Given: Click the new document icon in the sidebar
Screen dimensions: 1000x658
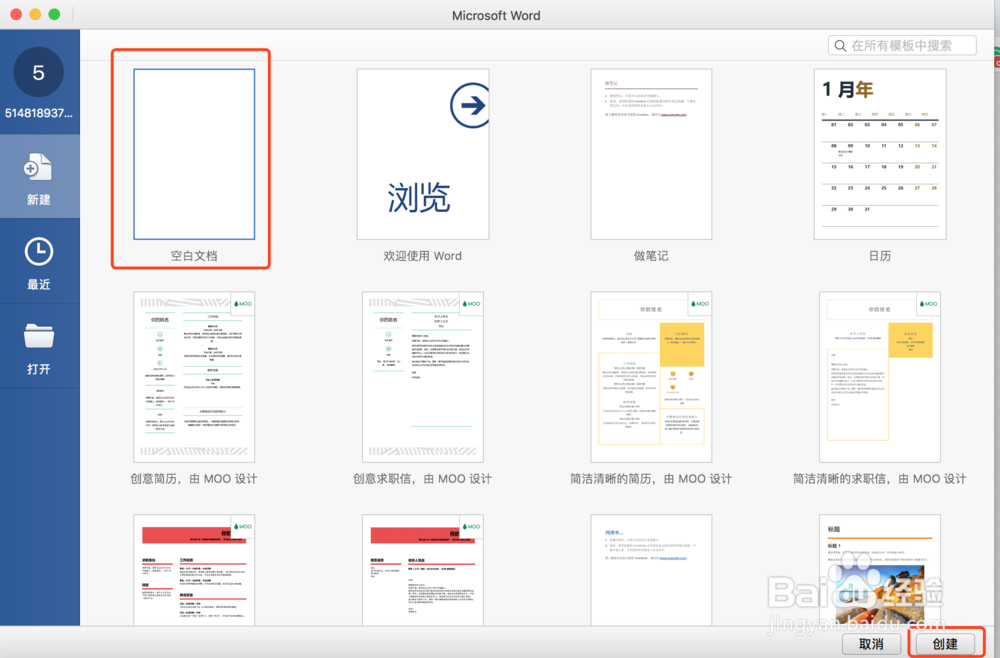Looking at the screenshot, I should tap(38, 167).
